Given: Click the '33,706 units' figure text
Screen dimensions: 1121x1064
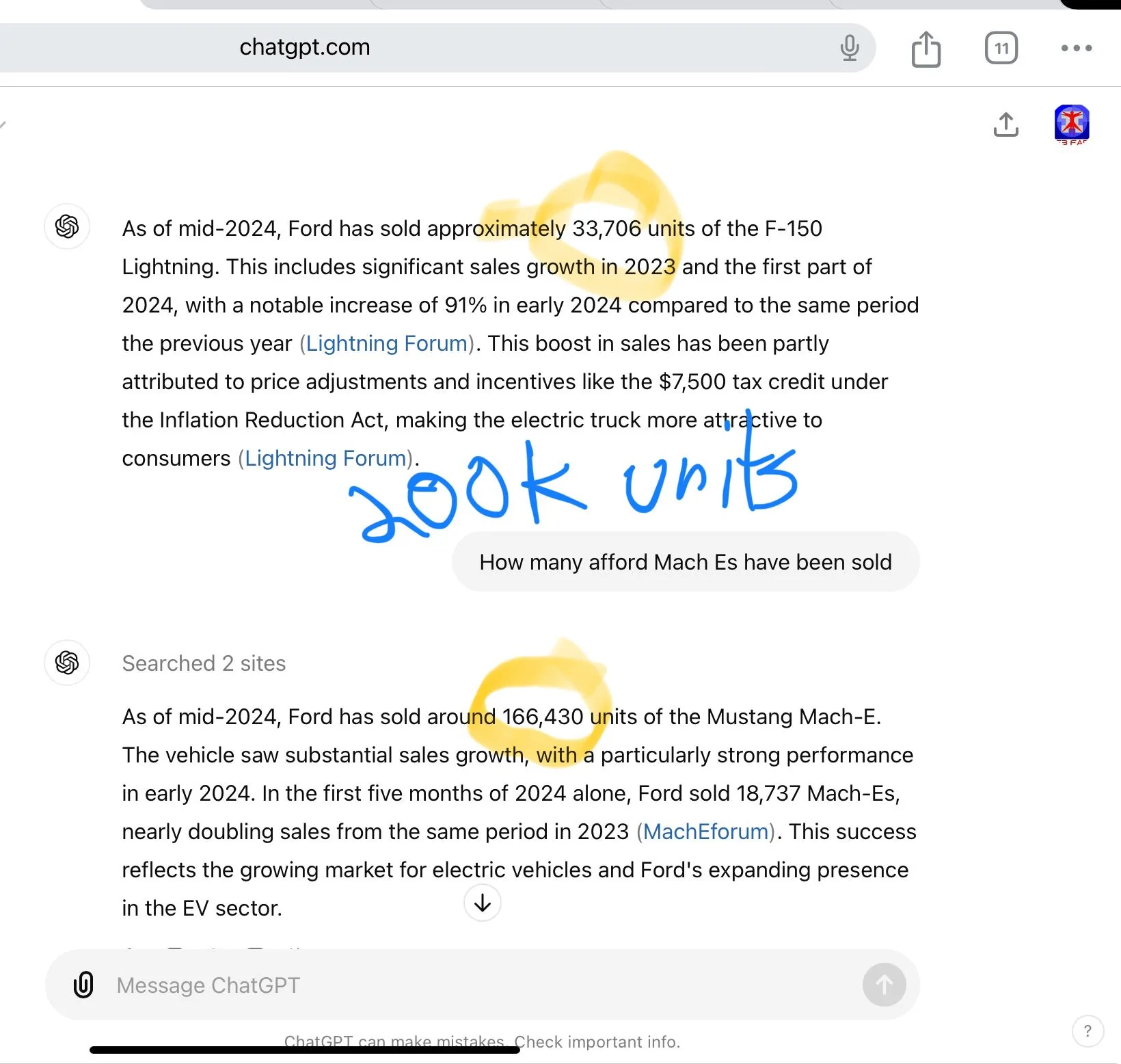Looking at the screenshot, I should (634, 228).
